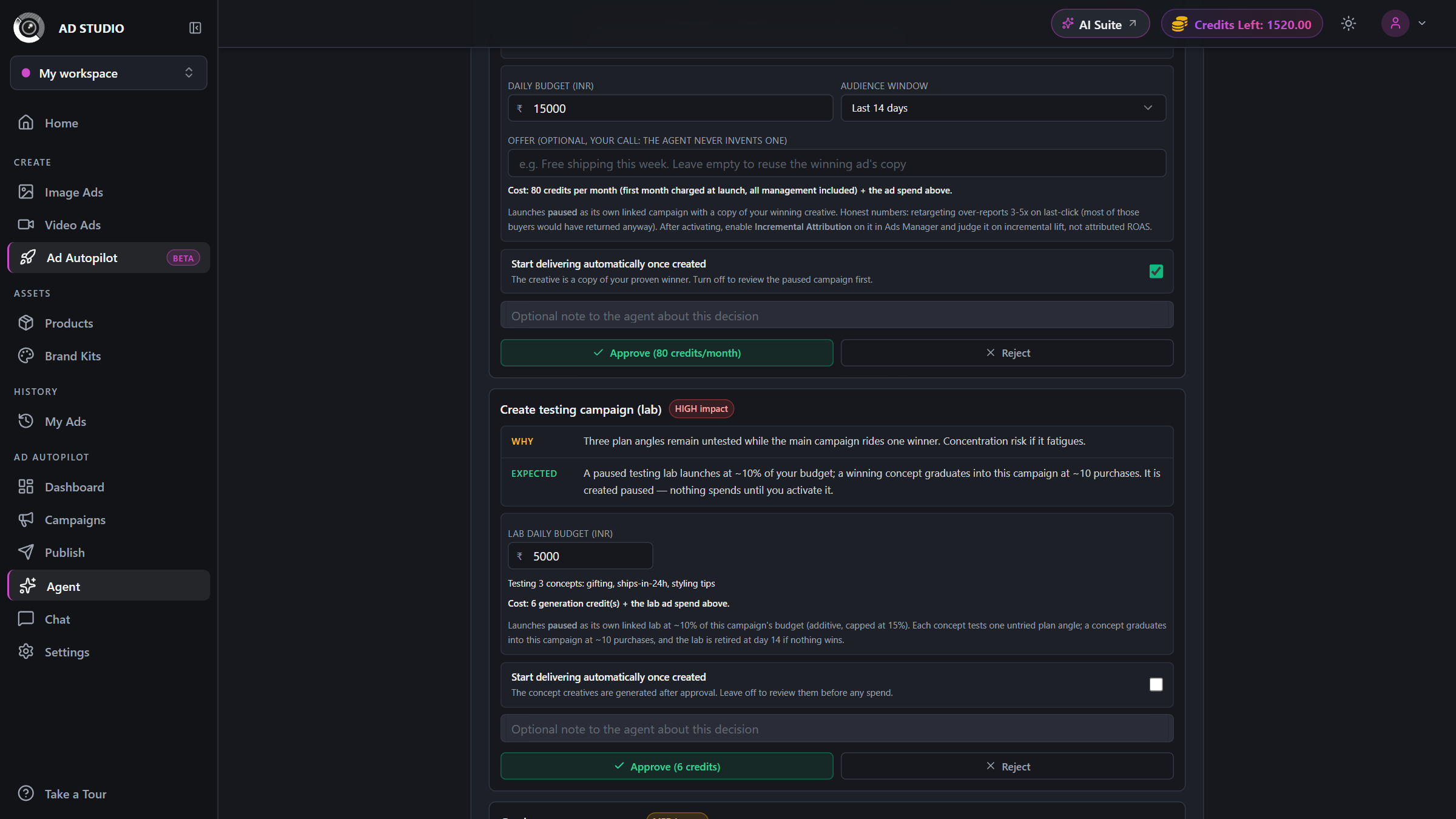This screenshot has height=819, width=1456.
Task: Click the Image Ads picture icon
Action: pyautogui.click(x=25, y=192)
